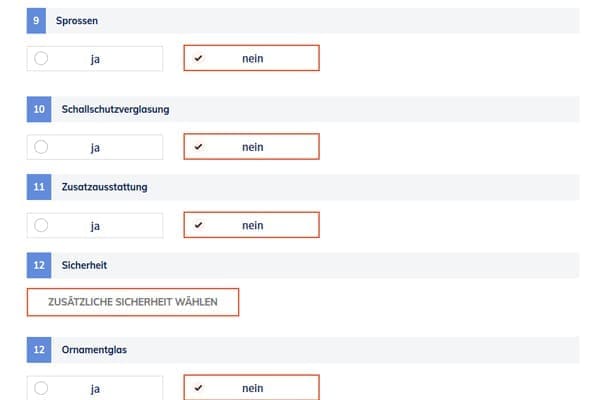
Task: Click the number 12 badge beside Sicherheit
Action: coord(36,265)
